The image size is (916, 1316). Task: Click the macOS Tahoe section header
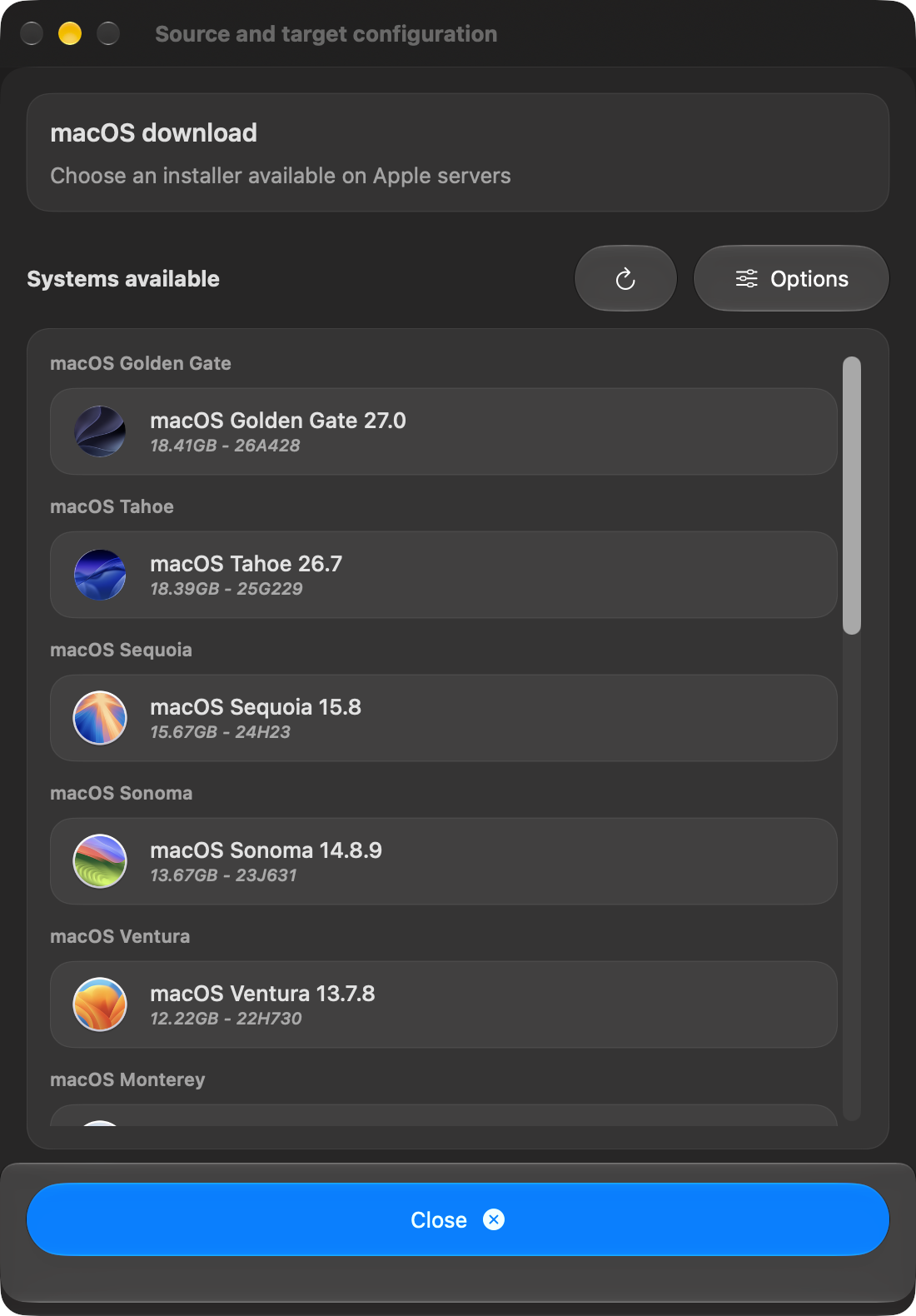tap(112, 506)
